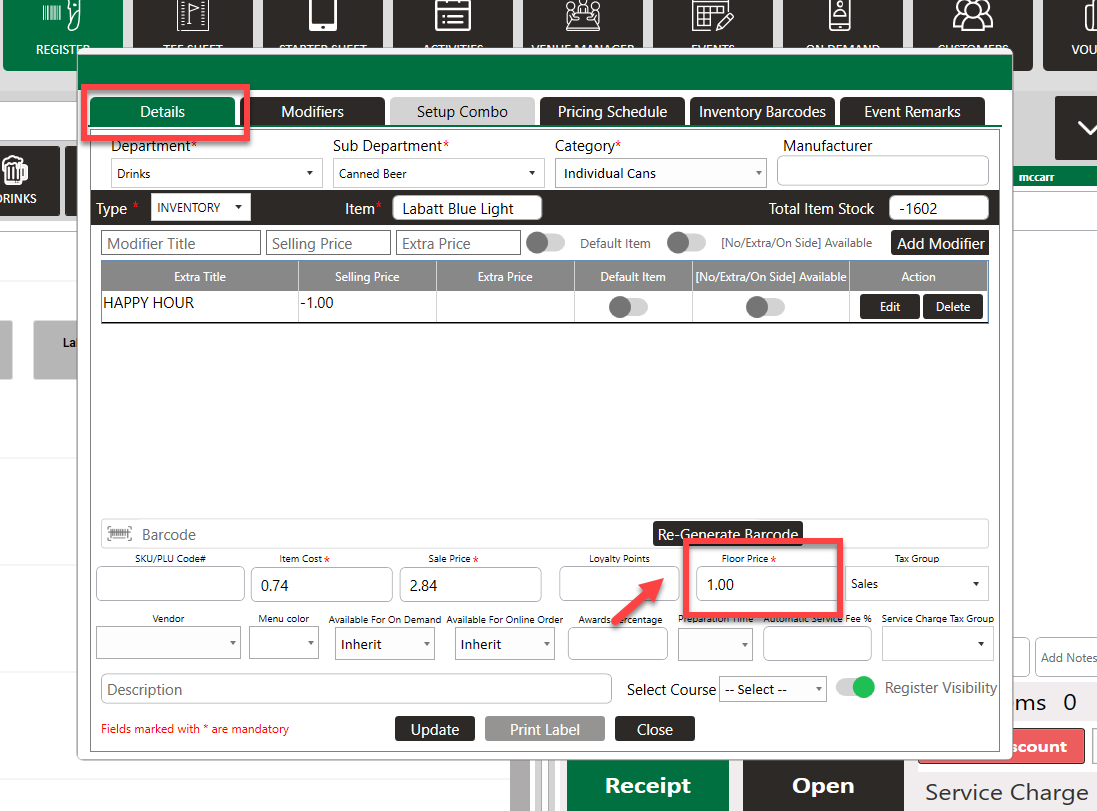Expand the Department dropdown
Screen dimensions: 1097x811
click(214, 174)
